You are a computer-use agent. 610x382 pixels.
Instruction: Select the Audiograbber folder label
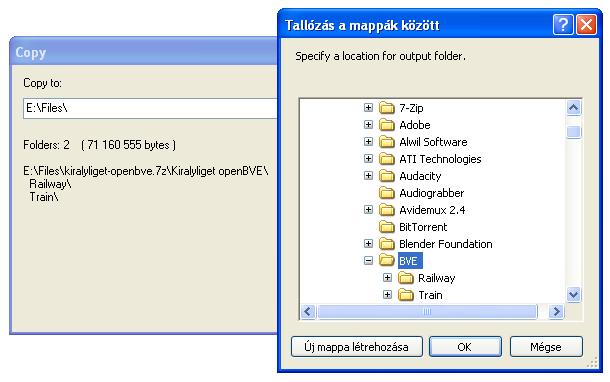(x=431, y=193)
